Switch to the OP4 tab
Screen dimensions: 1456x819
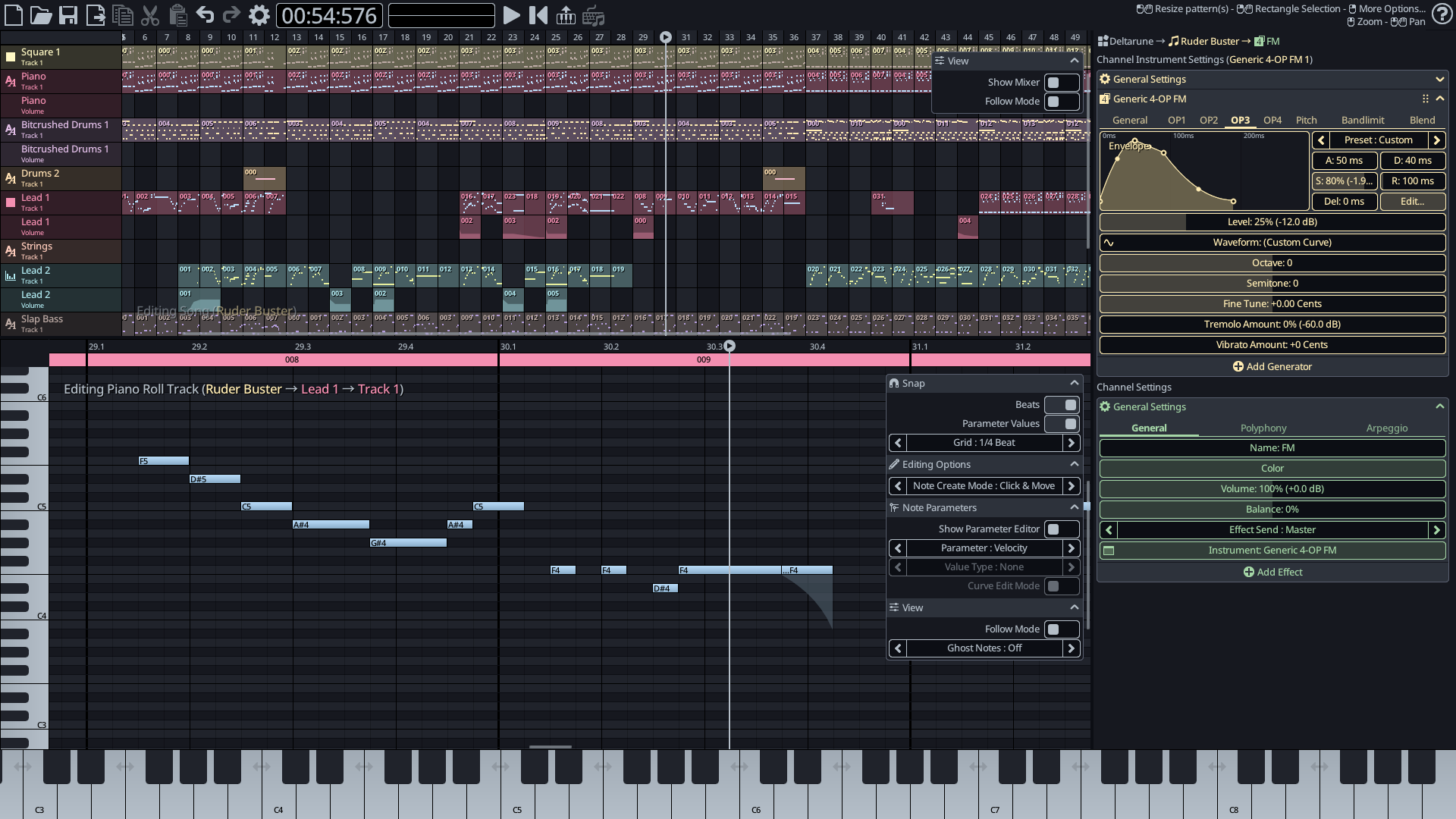click(x=1272, y=120)
